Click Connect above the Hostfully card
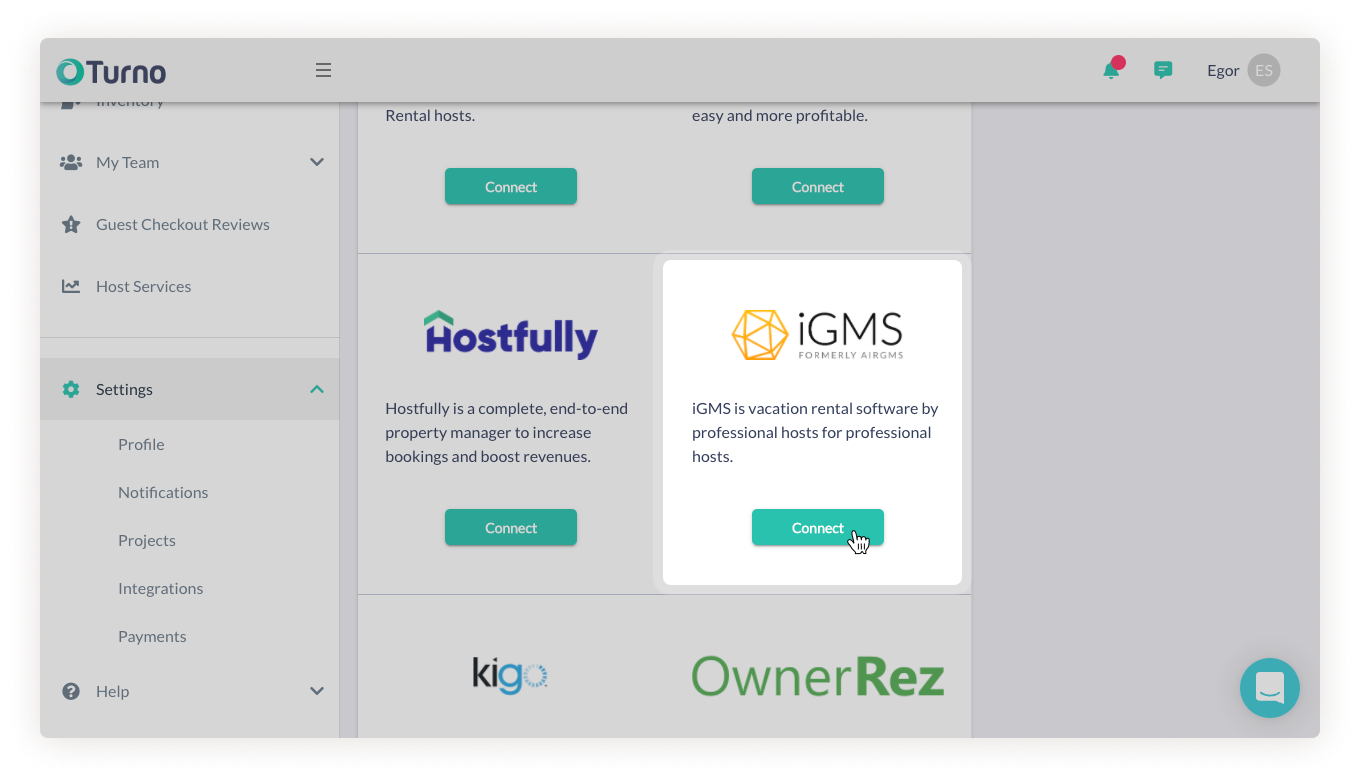The image size is (1360, 780). pyautogui.click(x=511, y=187)
